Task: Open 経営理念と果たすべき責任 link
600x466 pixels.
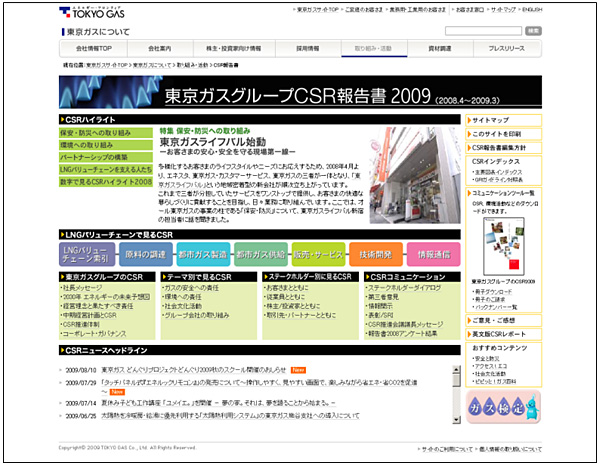Action: point(98,306)
